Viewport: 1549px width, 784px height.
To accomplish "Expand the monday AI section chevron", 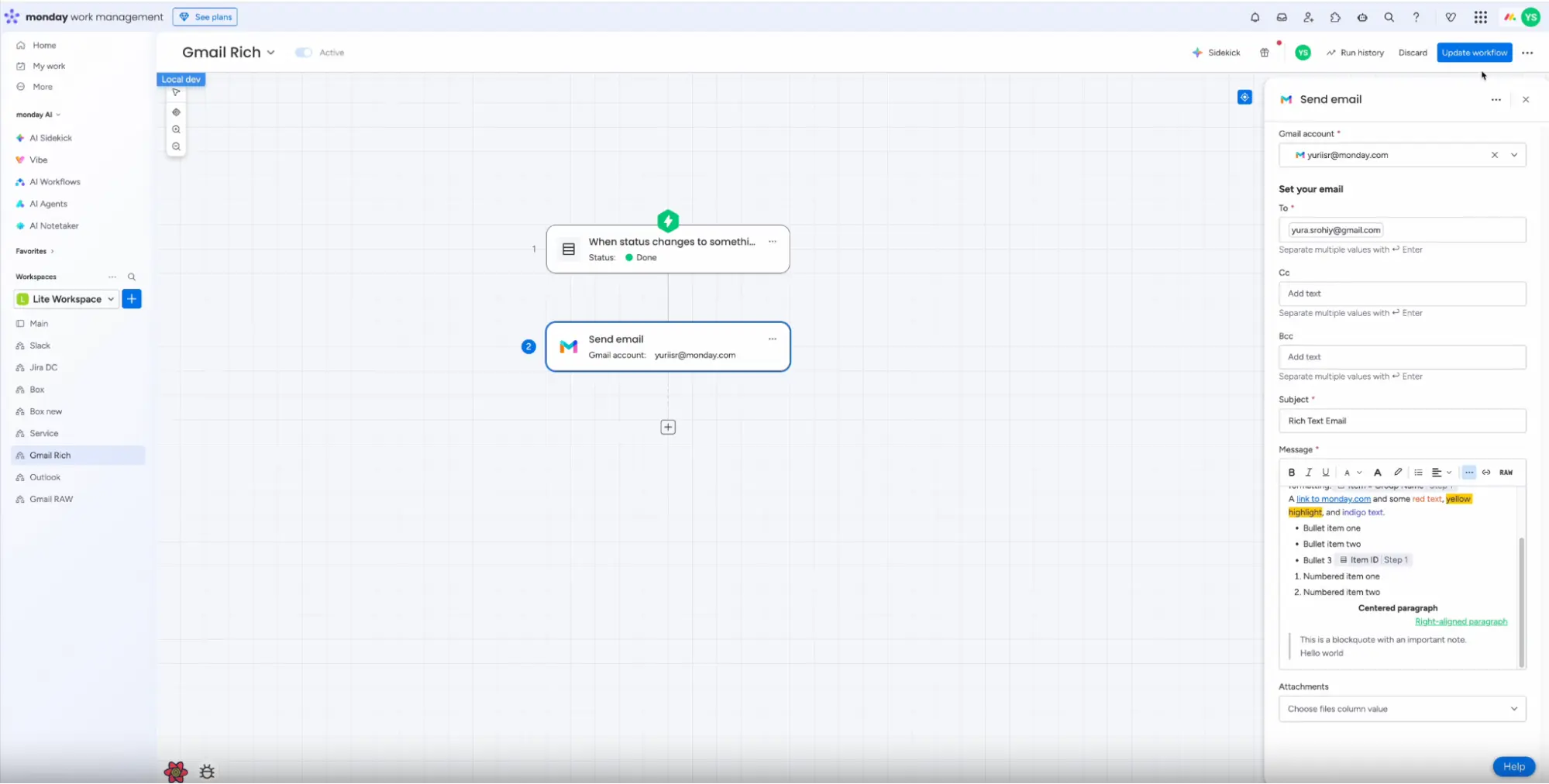I will point(58,115).
